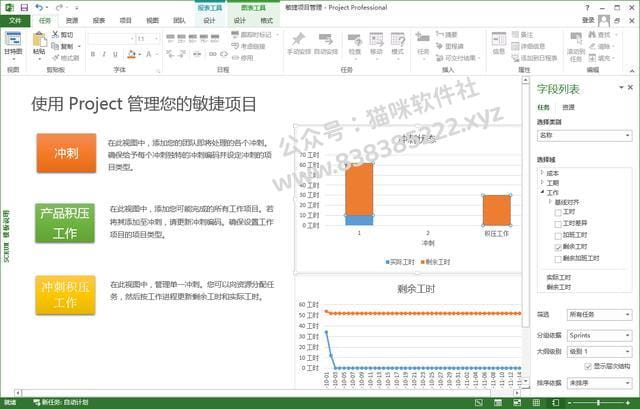
Task: Click the 手动安排 pushpin icon
Action: click(x=298, y=40)
